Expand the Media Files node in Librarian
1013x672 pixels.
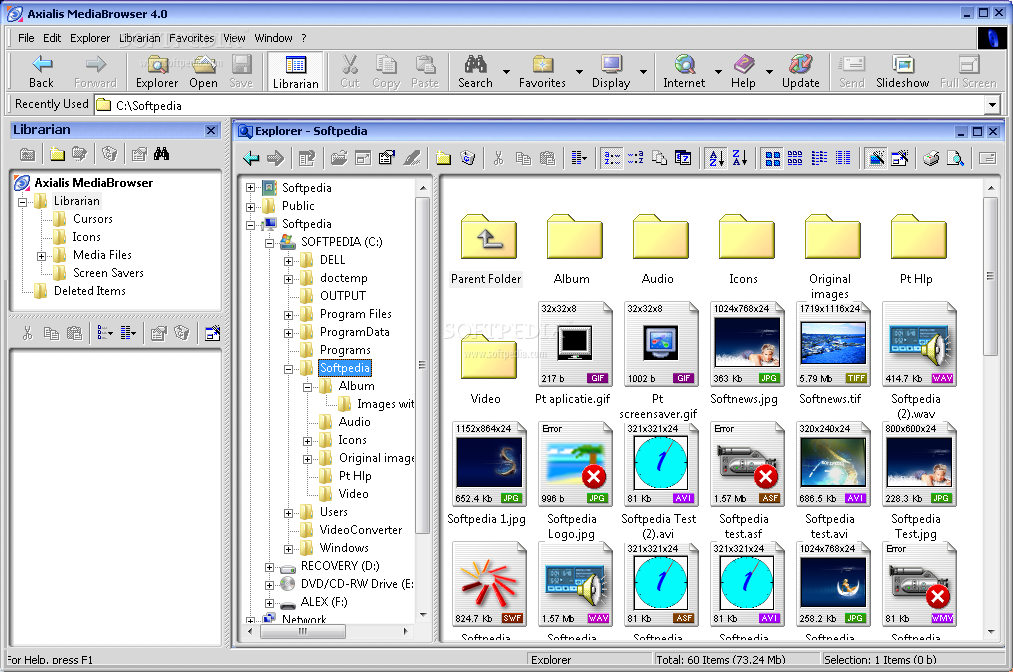[x=41, y=257]
